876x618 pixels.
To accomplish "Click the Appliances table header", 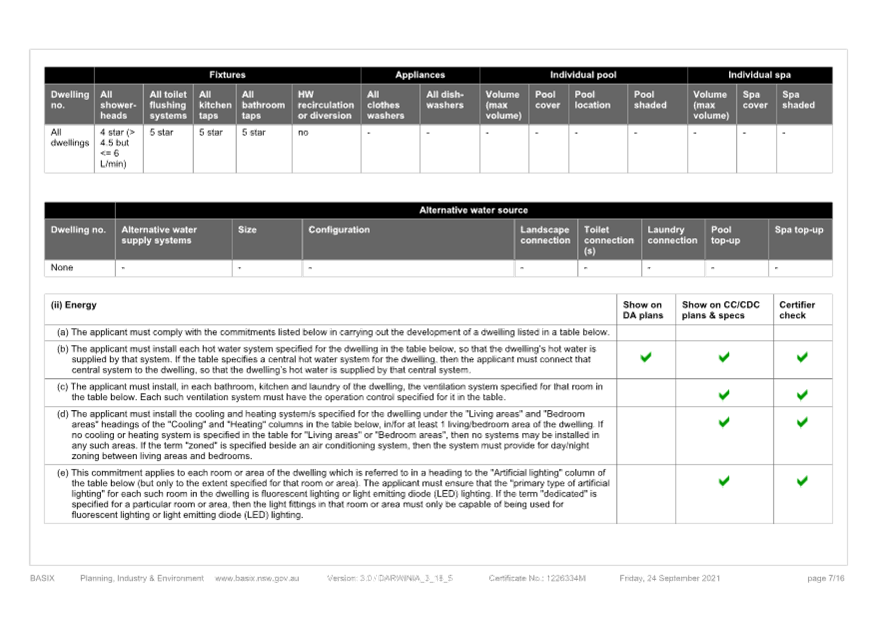I will click(x=420, y=75).
